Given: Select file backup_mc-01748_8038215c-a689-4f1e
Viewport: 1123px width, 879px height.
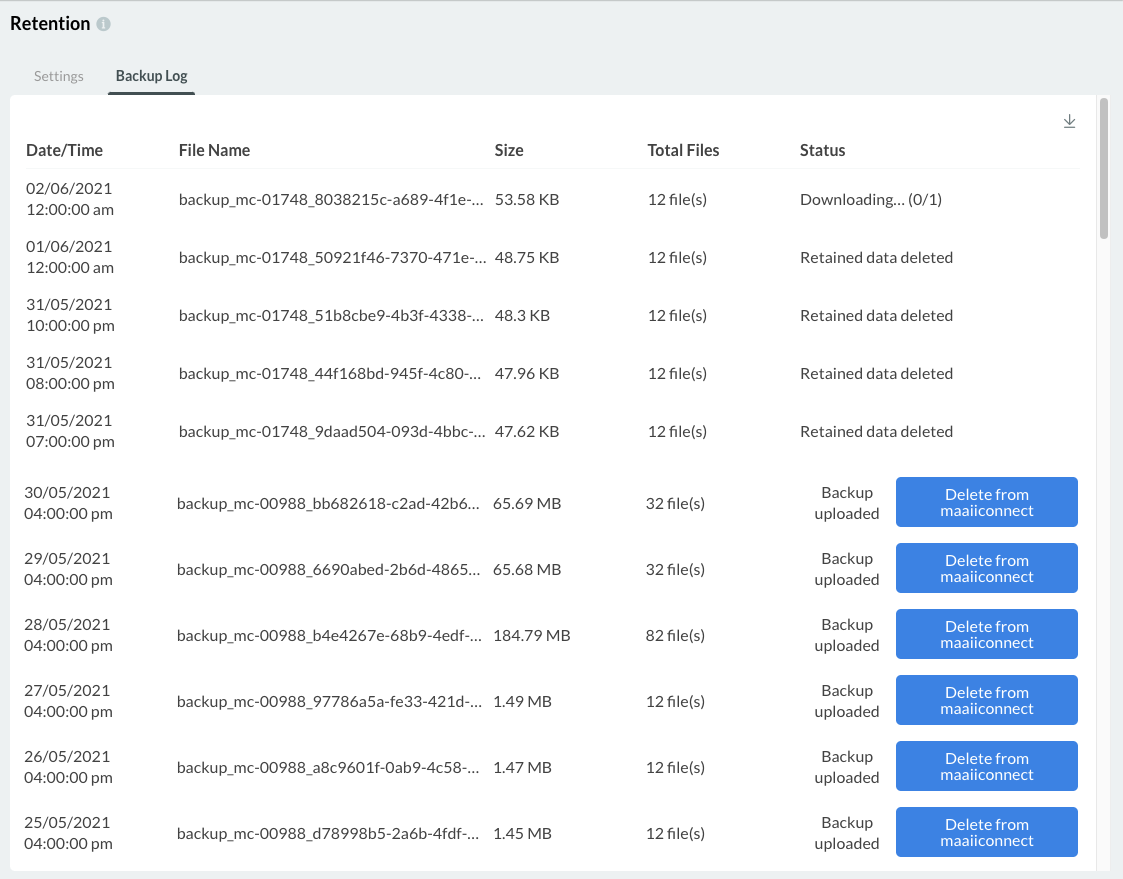Looking at the screenshot, I should [x=331, y=200].
